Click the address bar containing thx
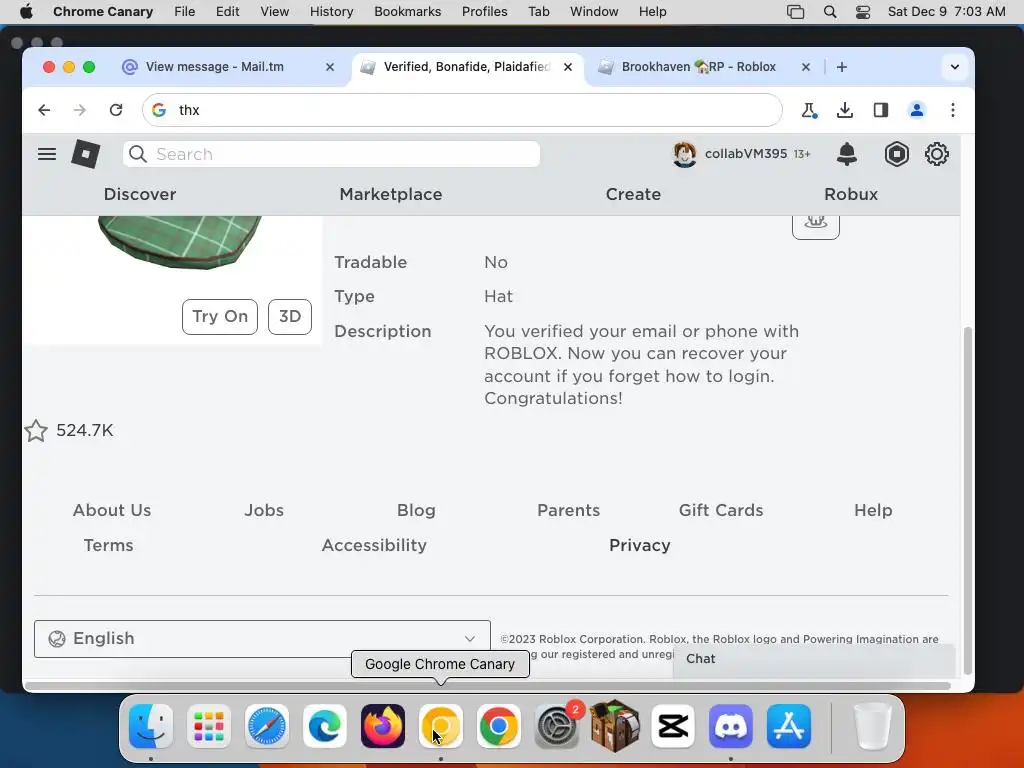 point(462,110)
